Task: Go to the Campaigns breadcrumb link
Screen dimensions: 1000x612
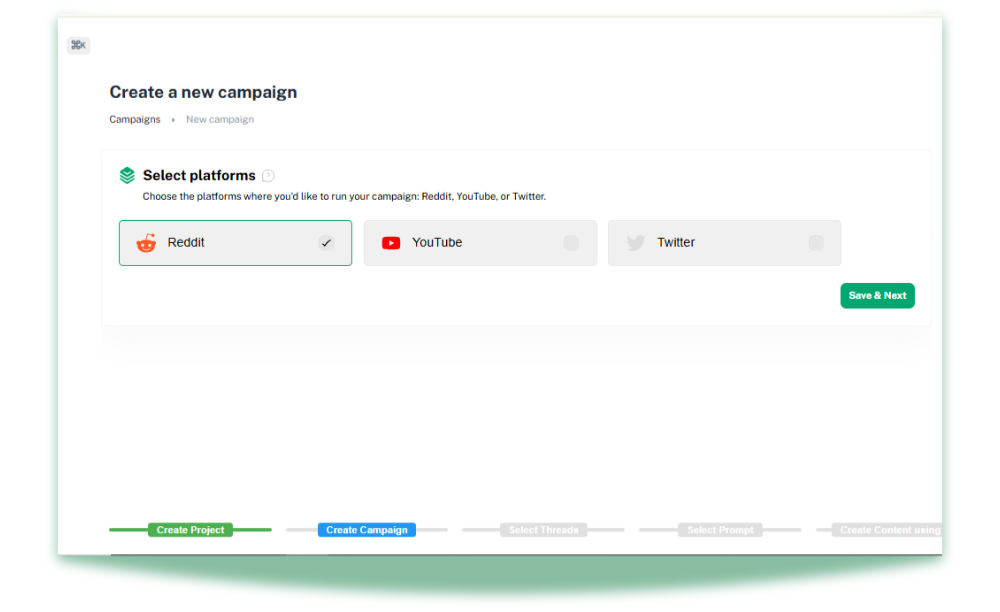Action: [x=135, y=119]
